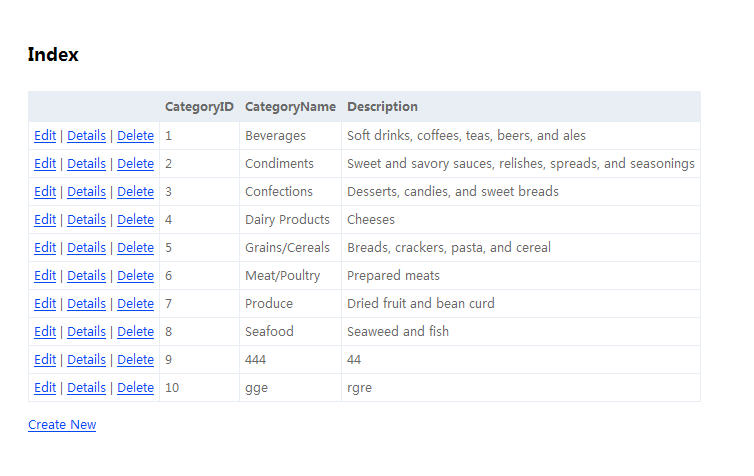The image size is (754, 476).
Task: Click the CategoryID column header
Action: (199, 106)
